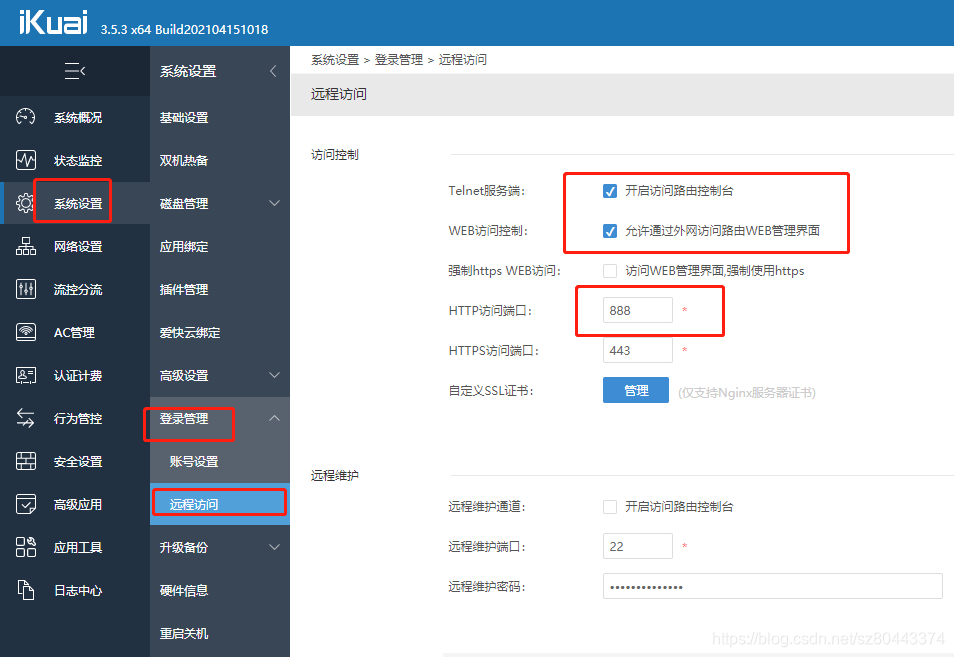This screenshot has width=954, height=657.
Task: Click the iKuai logo
Action: coord(54,23)
